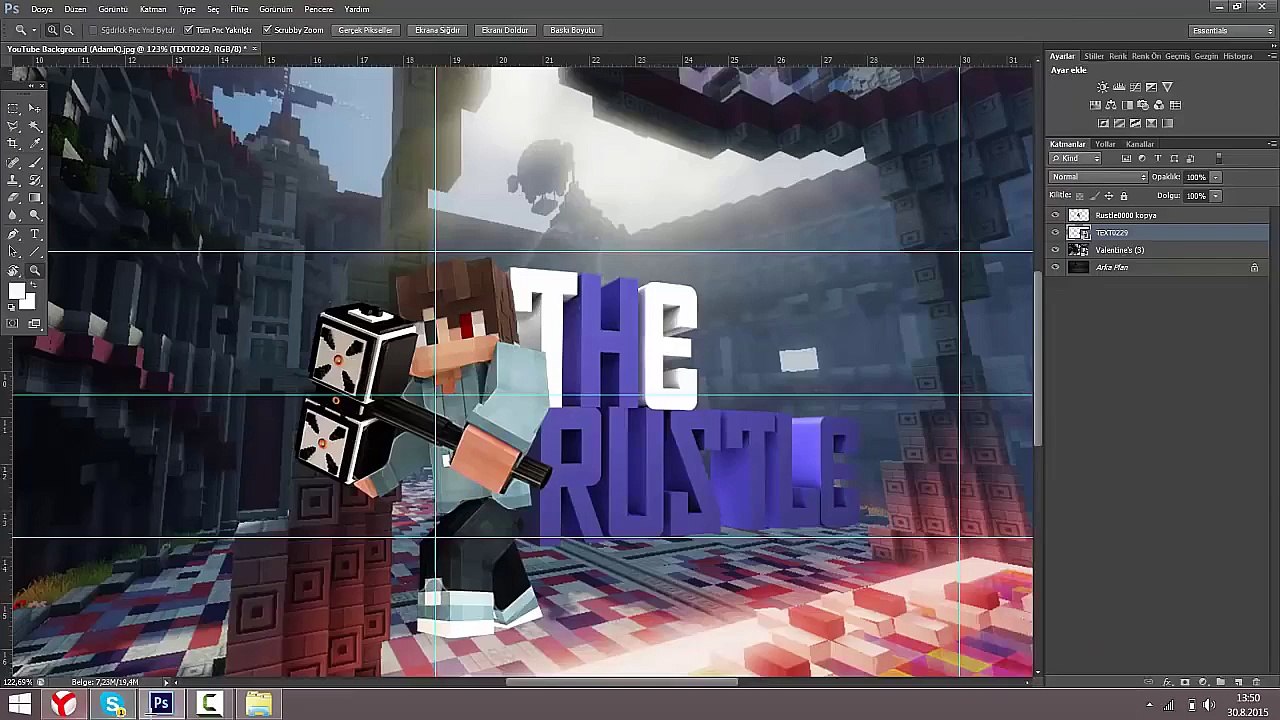Open the Pencere menu
The width and height of the screenshot is (1280, 720).
[x=318, y=9]
